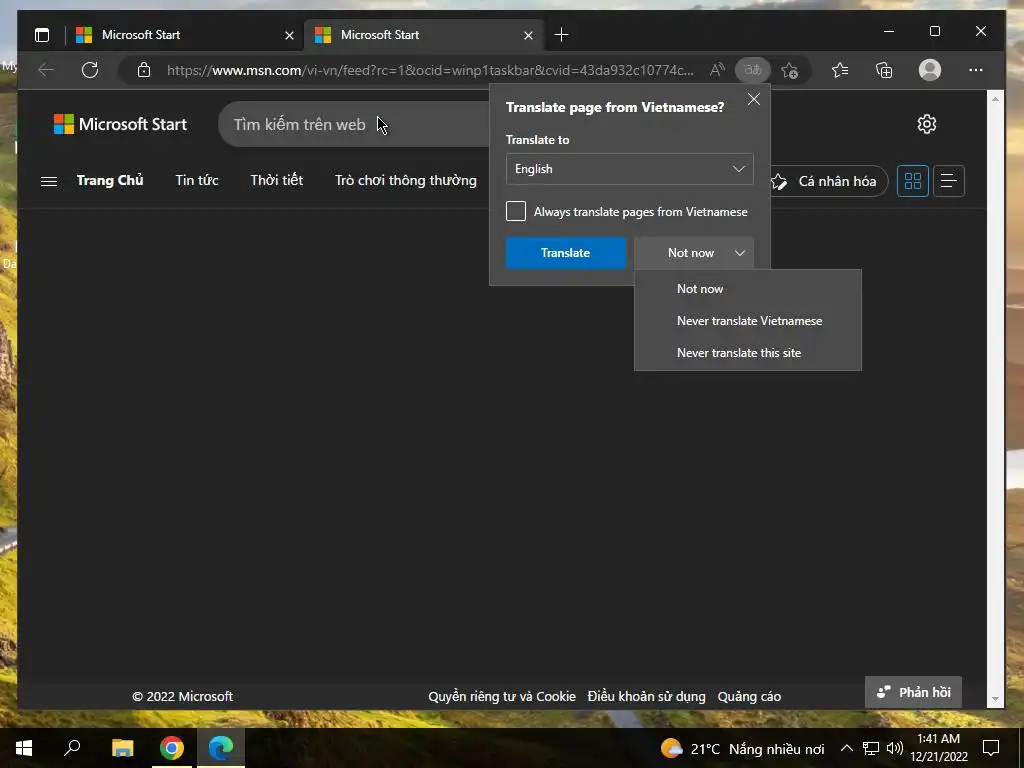Viewport: 1024px width, 768px height.
Task: Click the address bar URL
Action: pyautogui.click(x=430, y=70)
